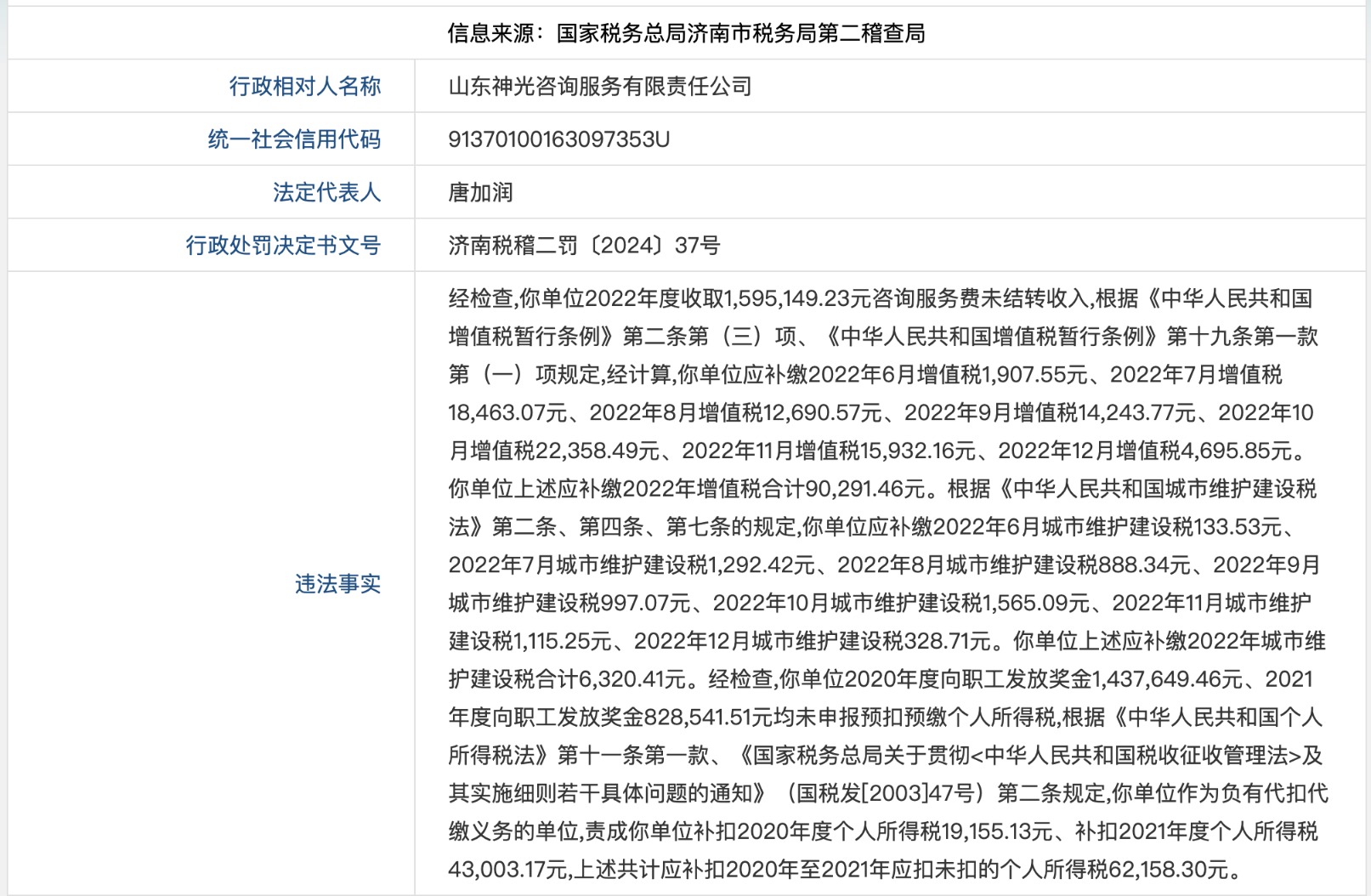The image size is (1371, 896).
Task: Select the label '行政相对人名称'
Action: (304, 86)
